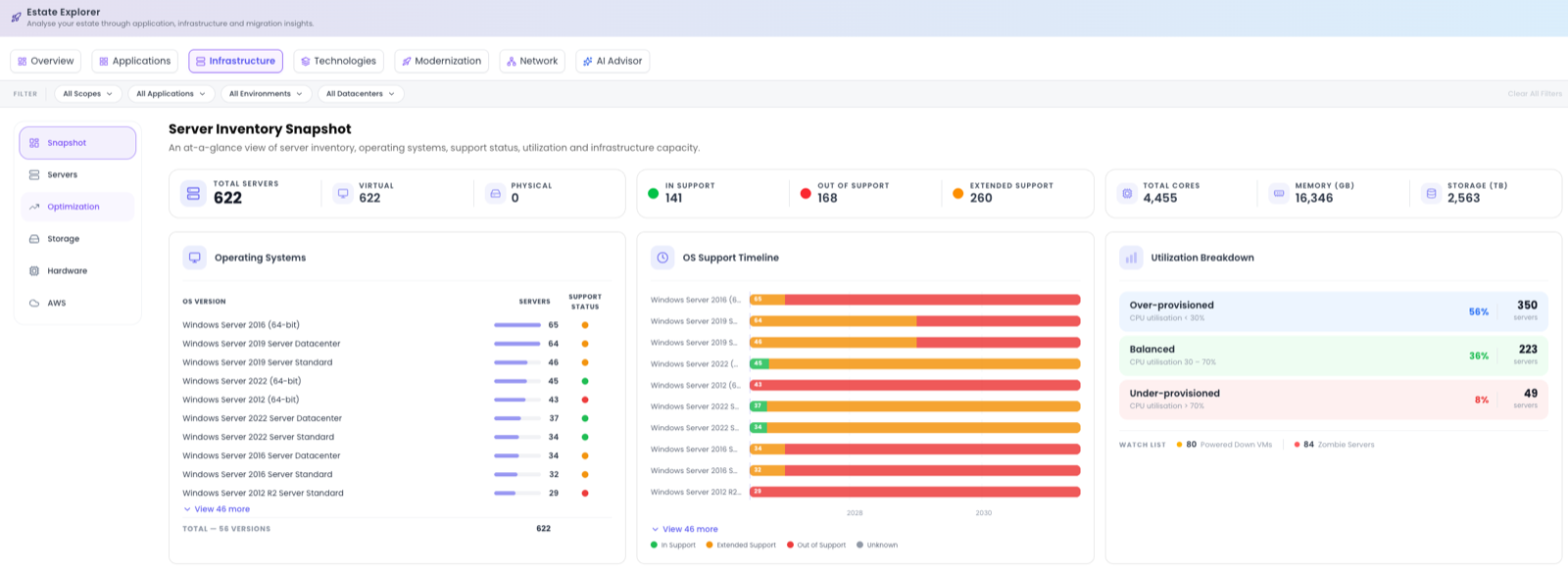Click the green In Support status dot

(654, 194)
